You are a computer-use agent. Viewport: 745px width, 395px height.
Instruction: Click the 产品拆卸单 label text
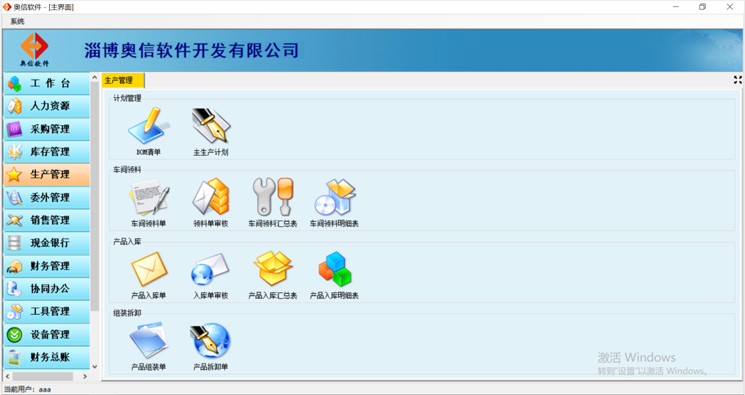coord(211,367)
